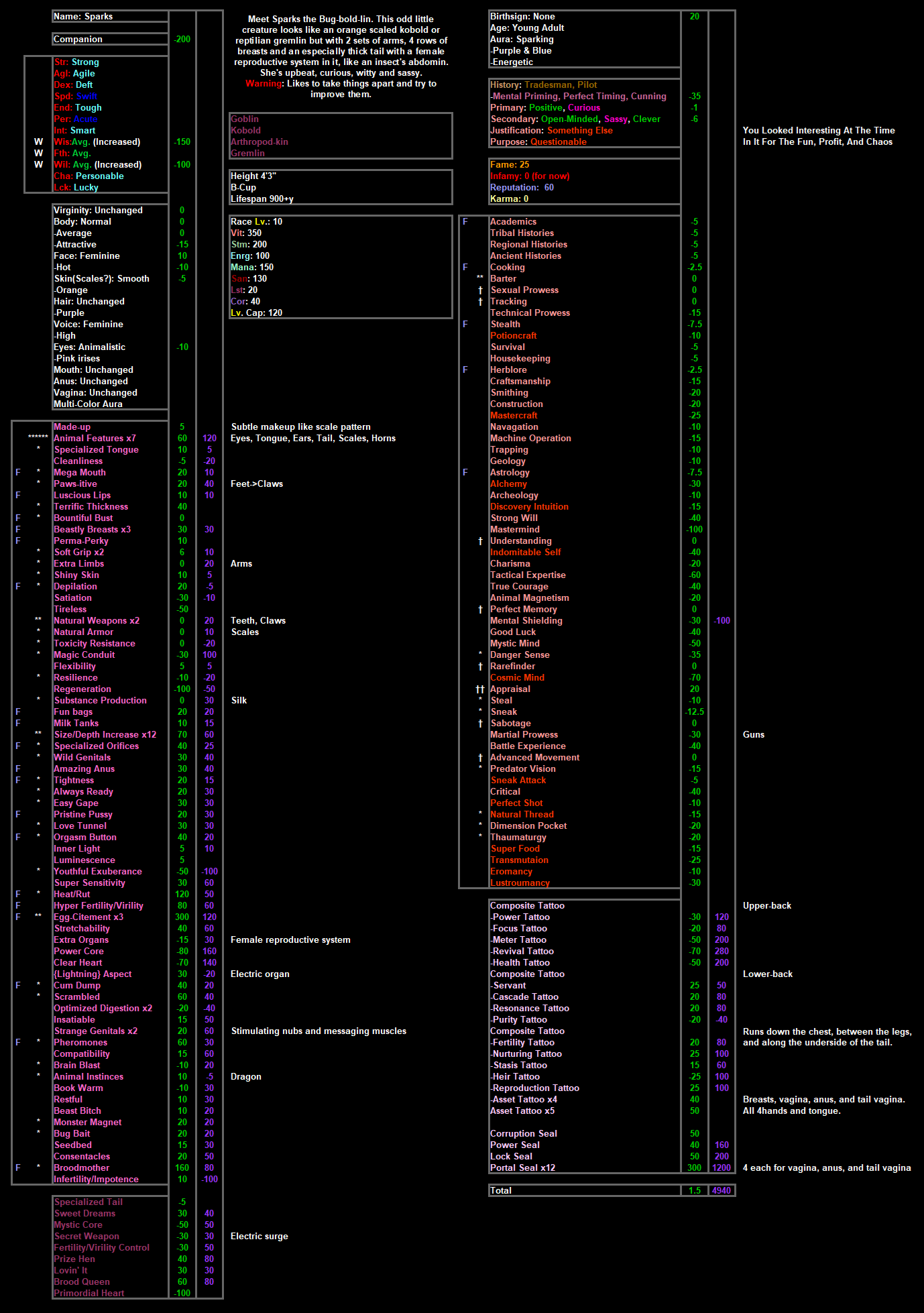Click the 'Smithing' skill row
This screenshot has width=924, height=1313.
(x=509, y=392)
